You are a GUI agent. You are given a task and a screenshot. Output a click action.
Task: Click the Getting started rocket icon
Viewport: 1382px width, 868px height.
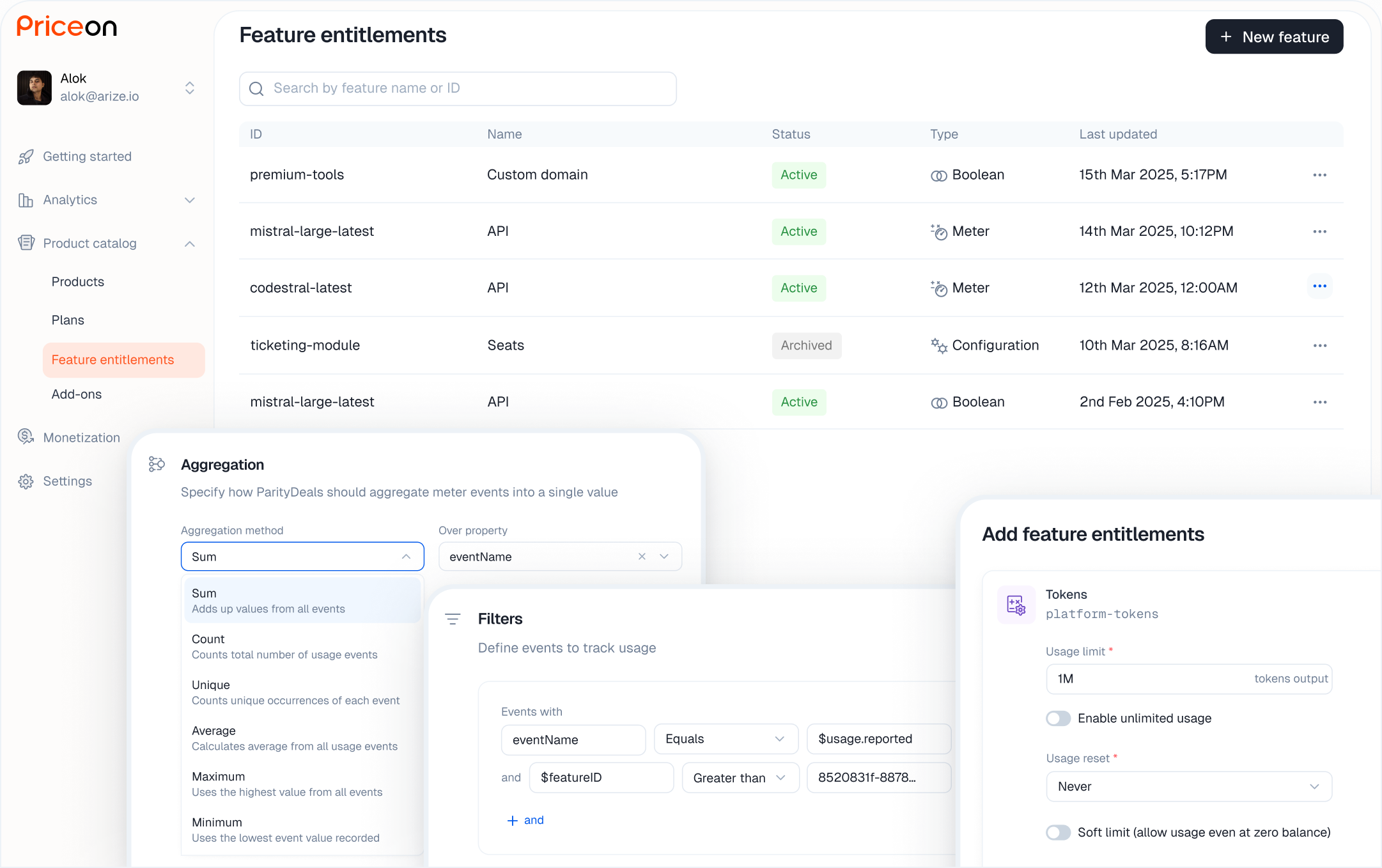[26, 157]
